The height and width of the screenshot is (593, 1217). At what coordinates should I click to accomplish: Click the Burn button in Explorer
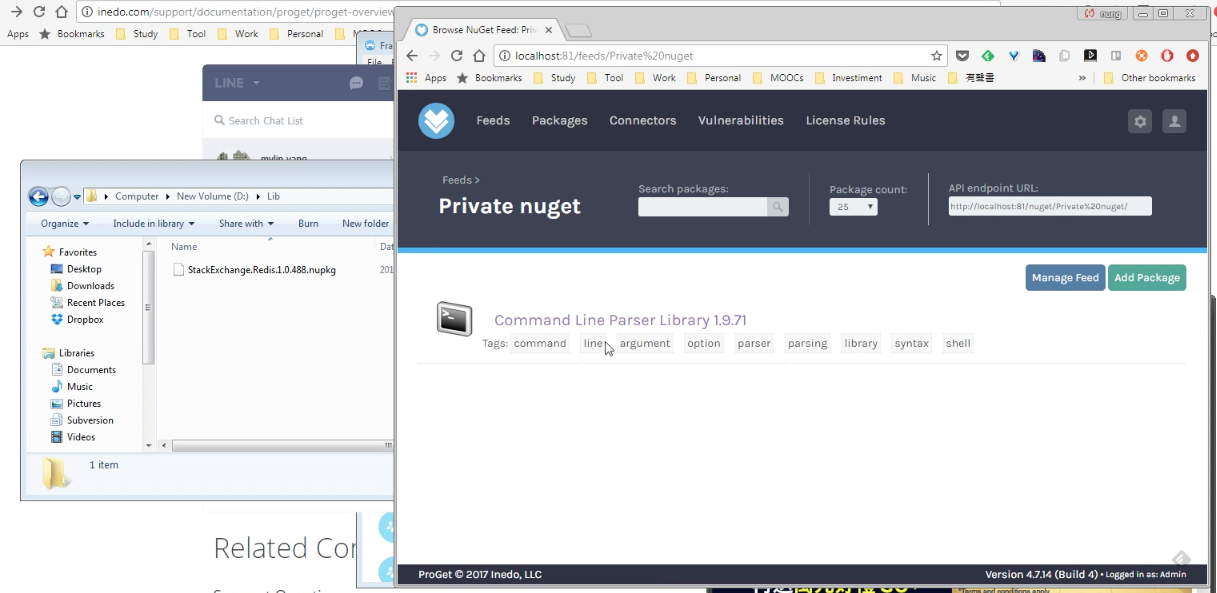click(308, 224)
